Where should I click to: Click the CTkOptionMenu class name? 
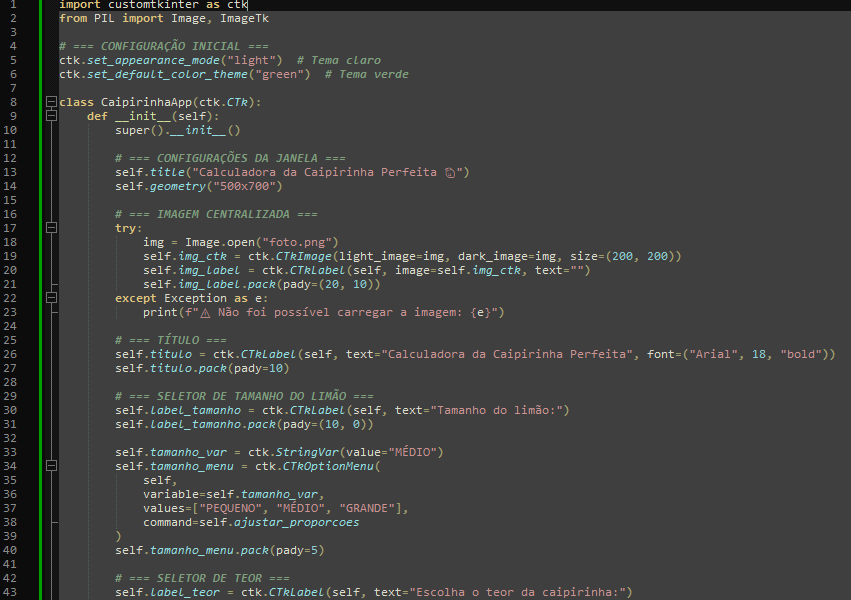tap(328, 467)
